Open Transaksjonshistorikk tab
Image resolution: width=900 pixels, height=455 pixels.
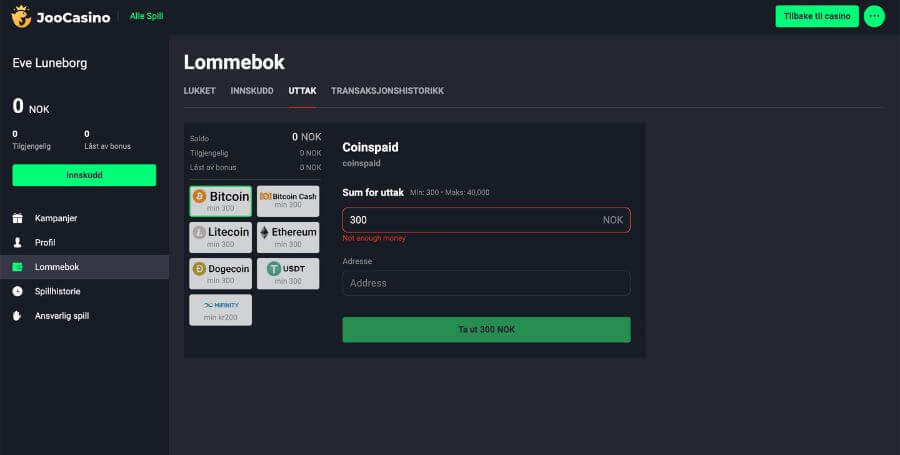[x=387, y=91]
